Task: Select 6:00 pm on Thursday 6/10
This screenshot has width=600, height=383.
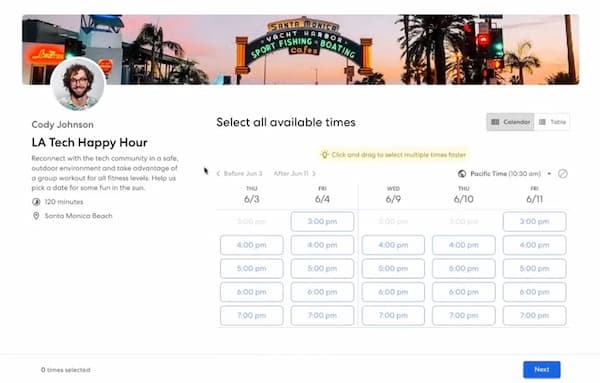Action: (x=464, y=292)
